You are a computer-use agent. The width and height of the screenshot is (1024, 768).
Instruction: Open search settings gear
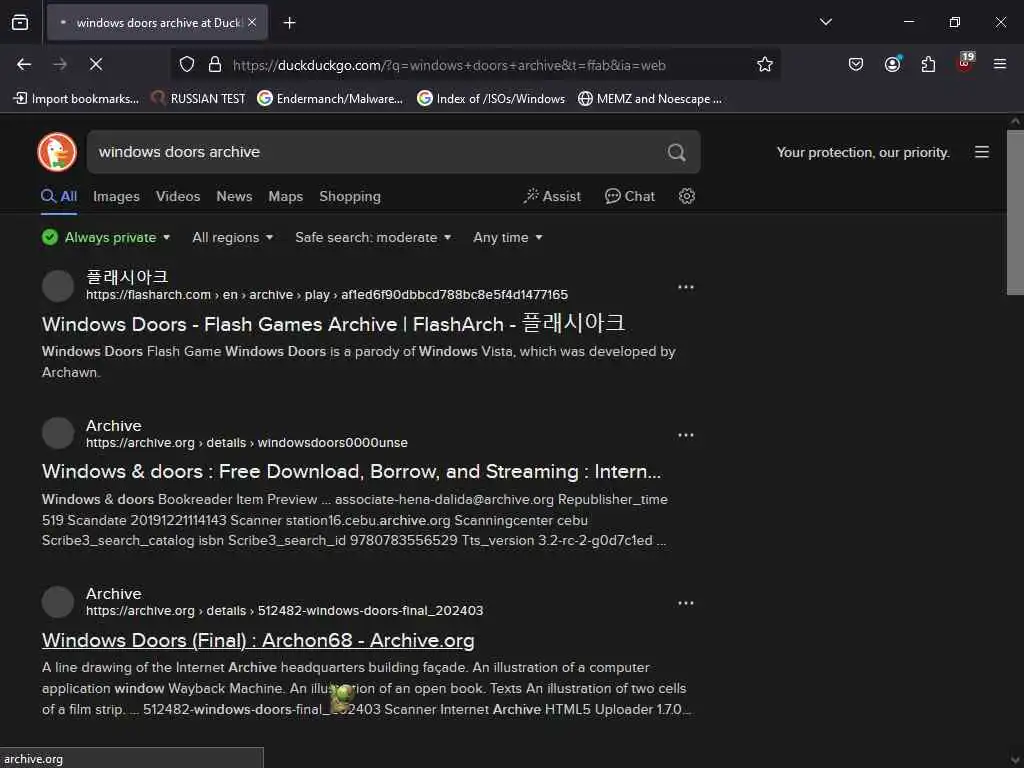coord(686,196)
